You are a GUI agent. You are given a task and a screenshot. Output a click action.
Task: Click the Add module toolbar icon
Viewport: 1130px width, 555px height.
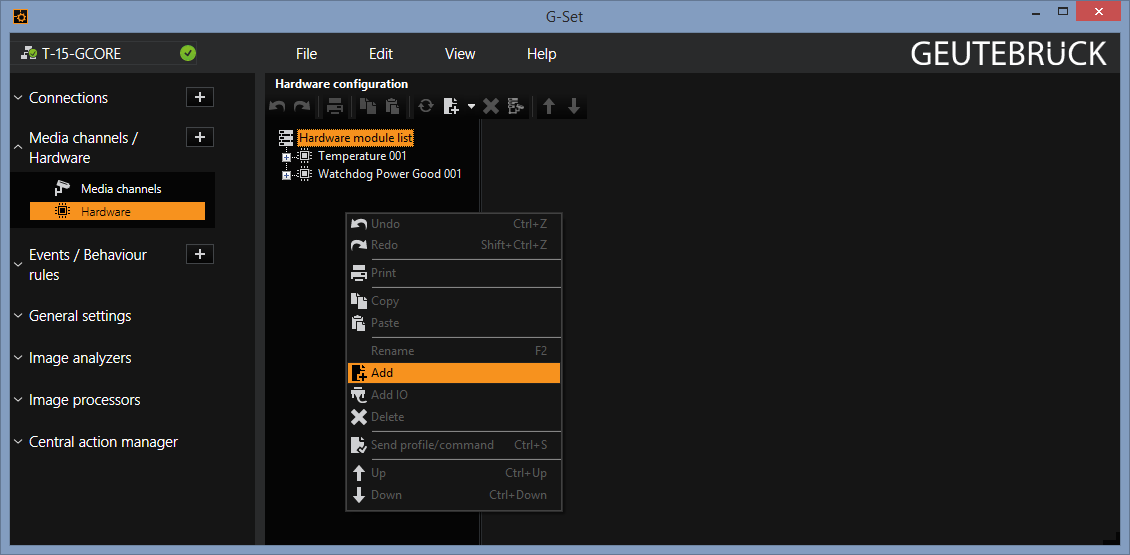pos(451,107)
